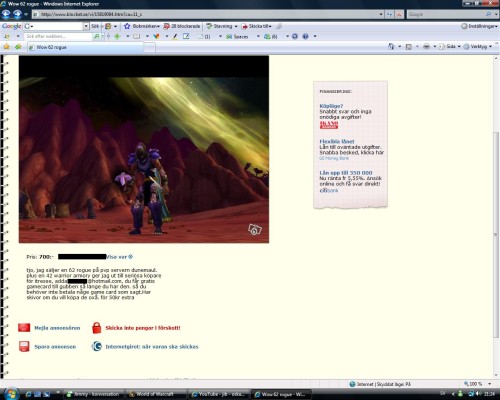
Task: Open the Sida menu in command bar
Action: tap(449, 47)
